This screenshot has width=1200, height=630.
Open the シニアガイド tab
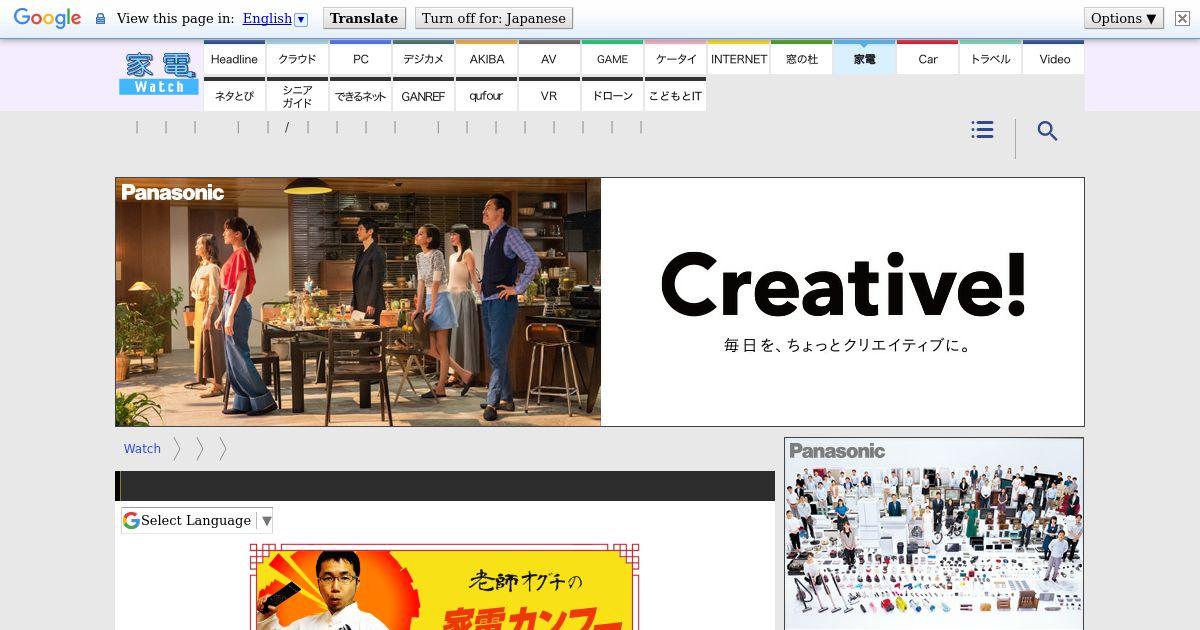tap(297, 95)
